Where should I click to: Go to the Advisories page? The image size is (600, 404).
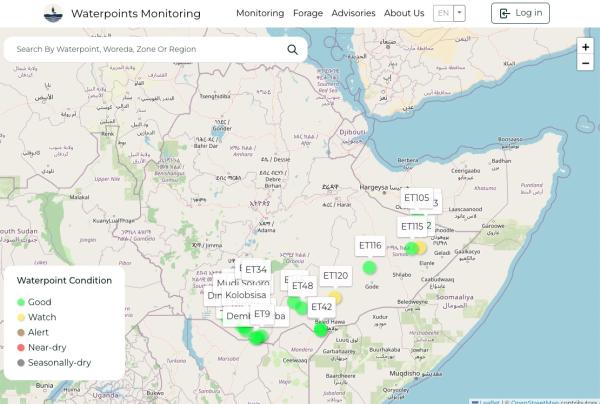click(354, 13)
